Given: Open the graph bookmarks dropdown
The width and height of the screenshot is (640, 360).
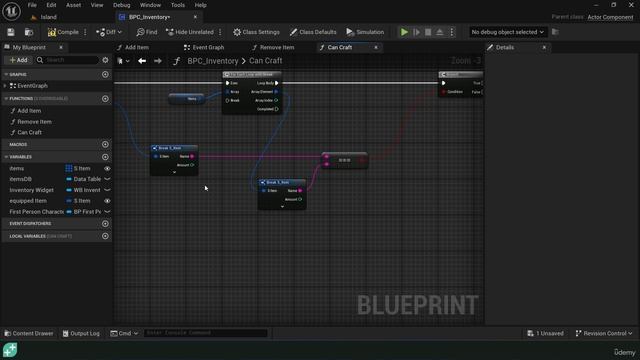Looking at the screenshot, I should point(123,61).
